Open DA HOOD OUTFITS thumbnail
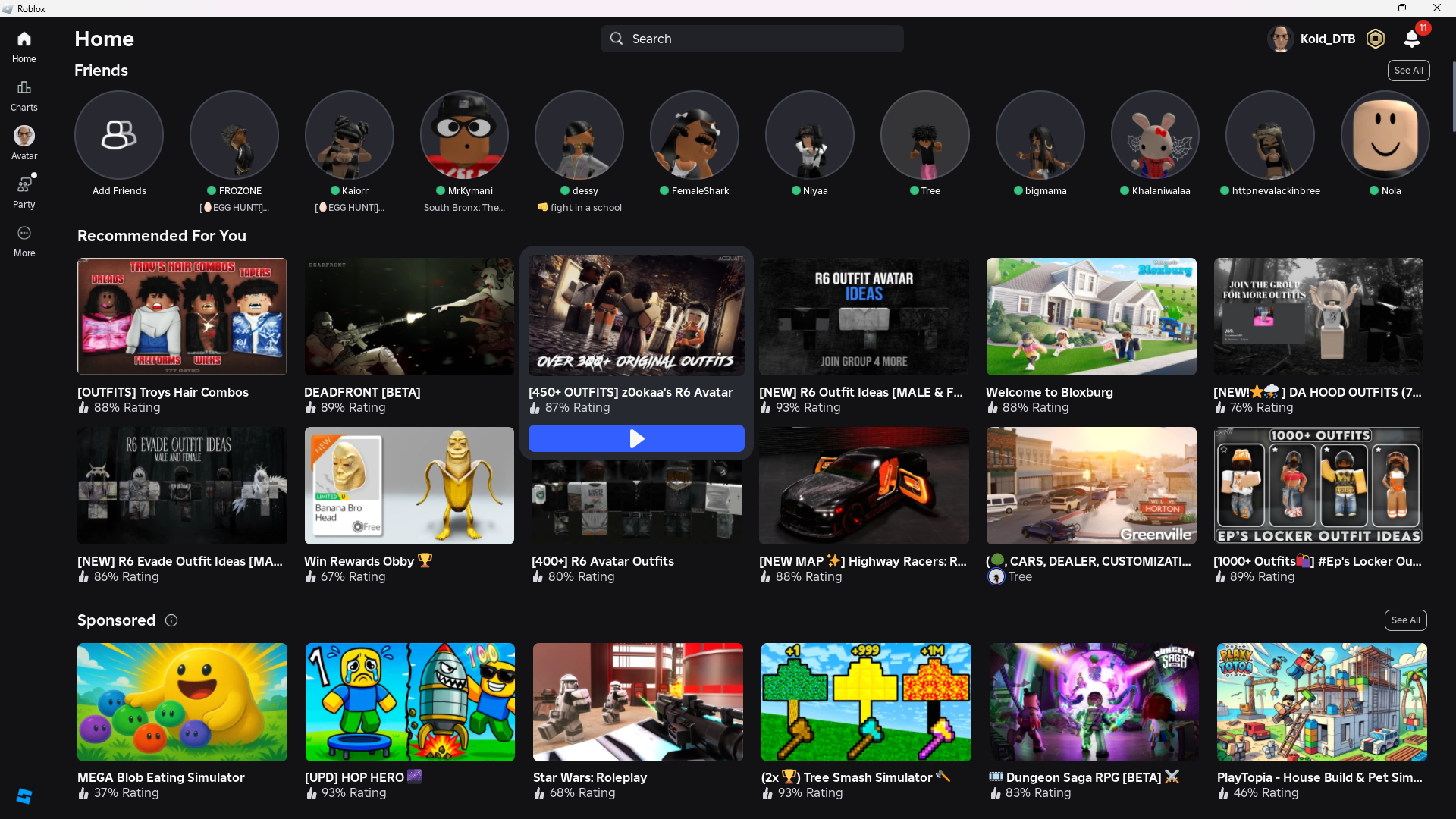Screen dimensions: 1456x819 (1319, 316)
